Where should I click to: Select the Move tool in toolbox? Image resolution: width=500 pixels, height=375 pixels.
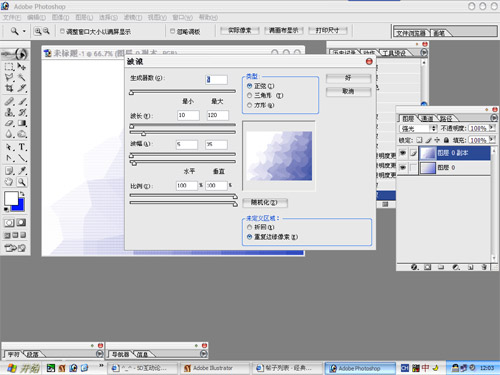point(22,66)
